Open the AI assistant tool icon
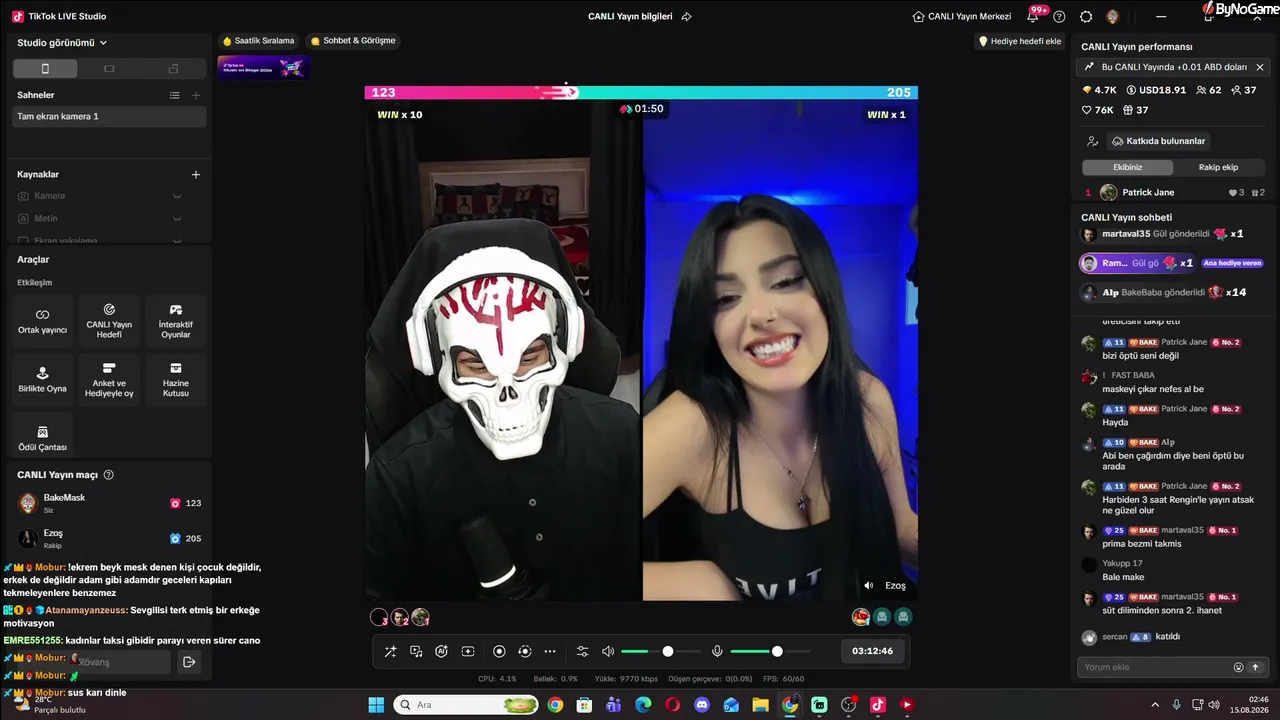This screenshot has height=720, width=1280. pyautogui.click(x=442, y=652)
